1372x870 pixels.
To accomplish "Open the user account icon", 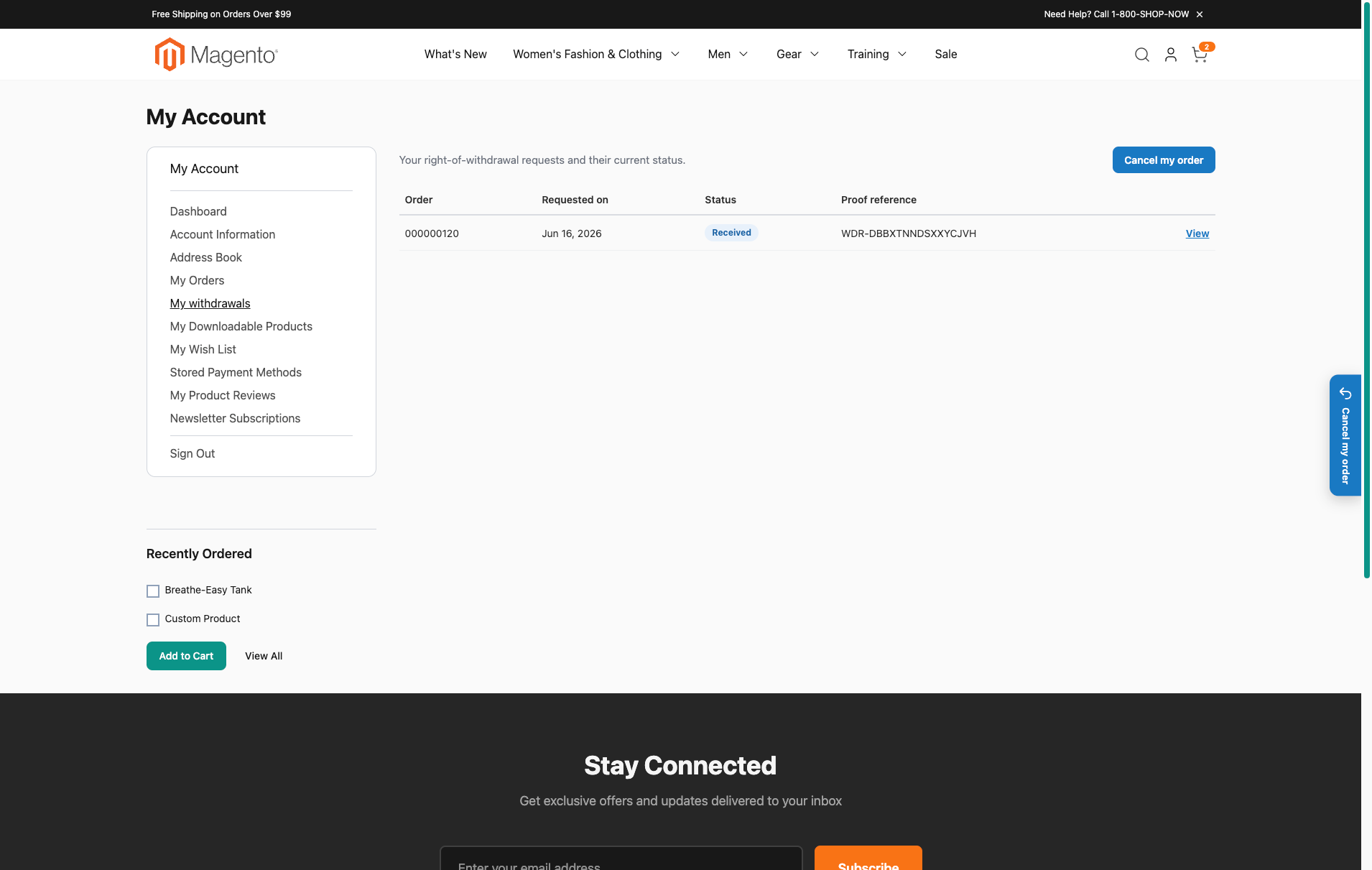I will (x=1170, y=55).
